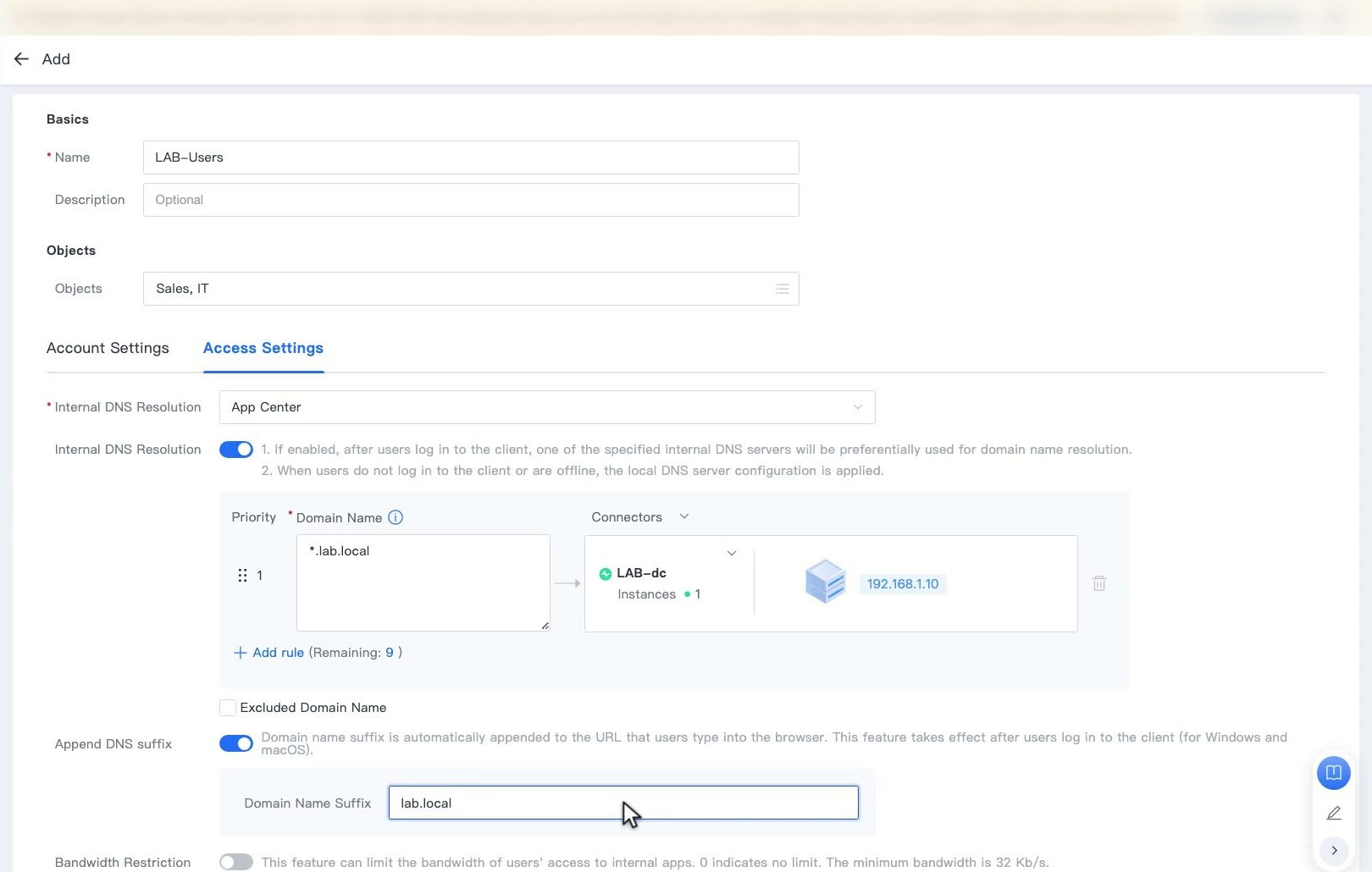Turn off the Append DNS suffix switch

click(x=236, y=743)
